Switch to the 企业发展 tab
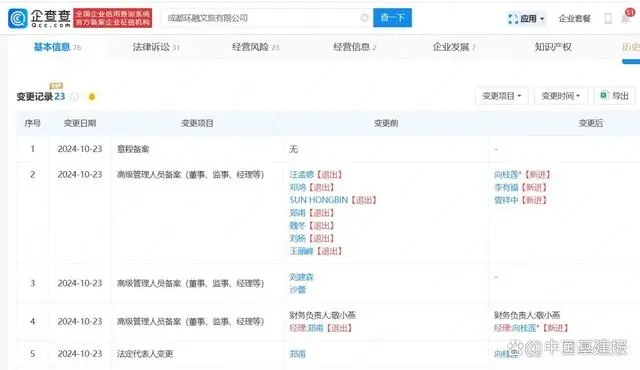The width and height of the screenshot is (640, 370). coord(454,47)
